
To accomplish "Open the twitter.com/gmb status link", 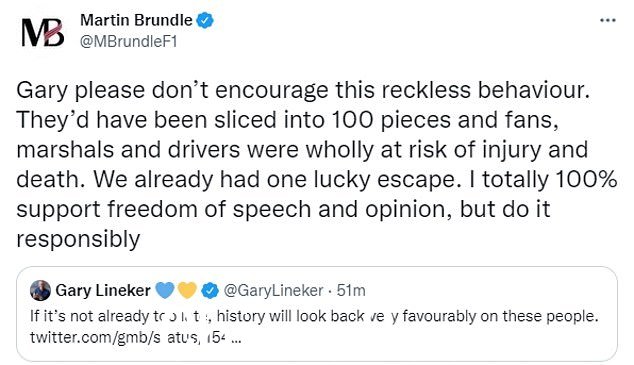I will coord(127,337).
